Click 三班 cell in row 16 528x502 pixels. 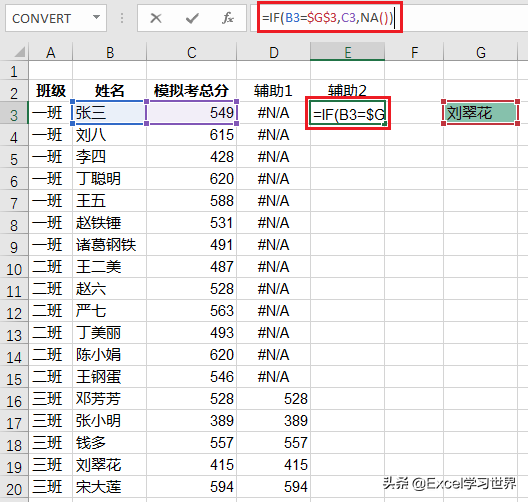click(51, 399)
